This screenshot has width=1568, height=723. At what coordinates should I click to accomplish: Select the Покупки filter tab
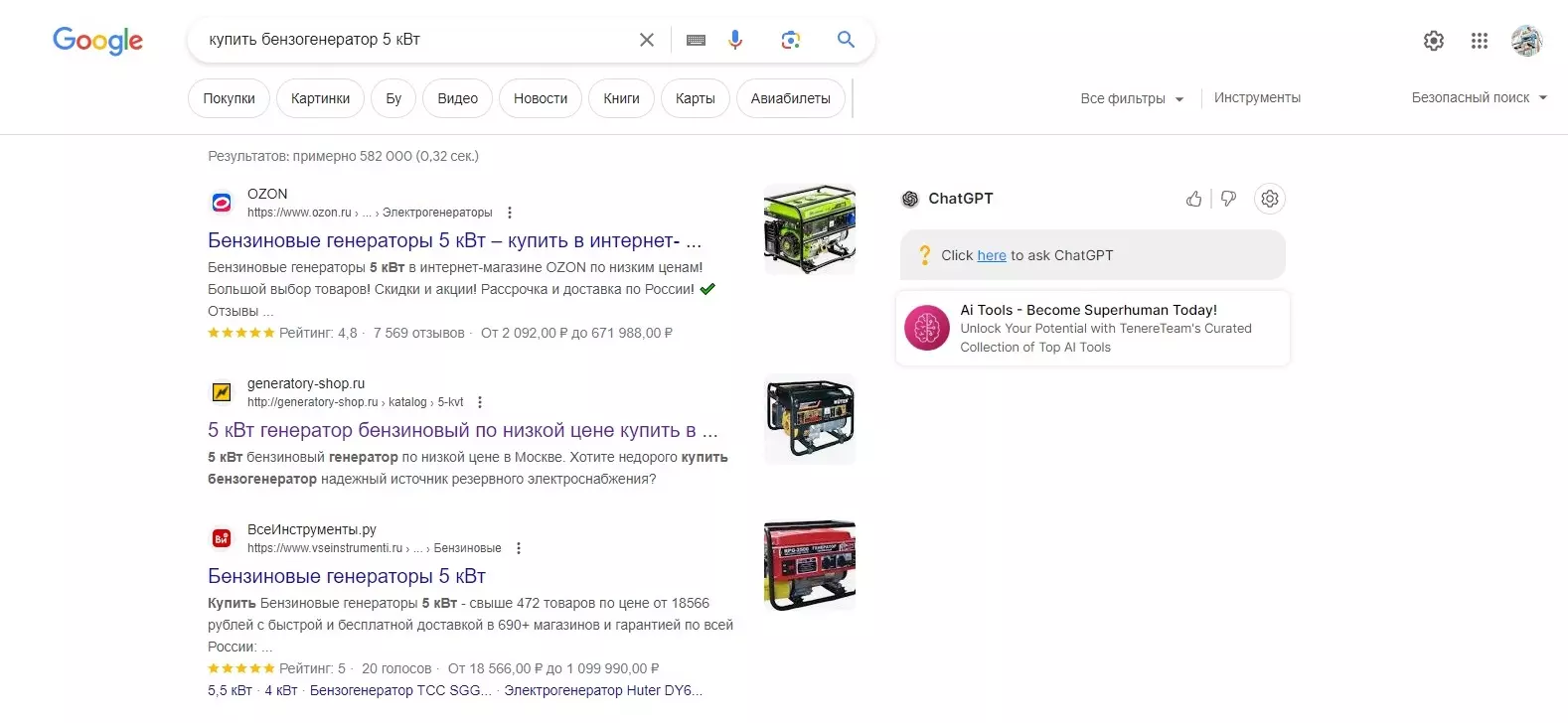(x=229, y=98)
